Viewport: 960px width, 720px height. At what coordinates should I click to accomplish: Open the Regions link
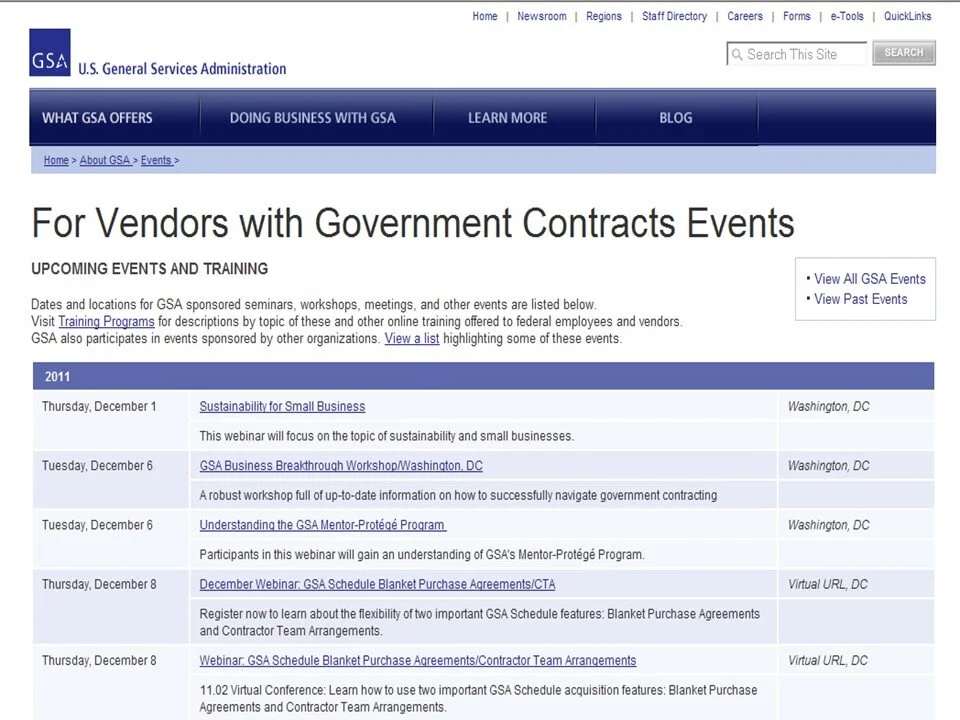(604, 17)
